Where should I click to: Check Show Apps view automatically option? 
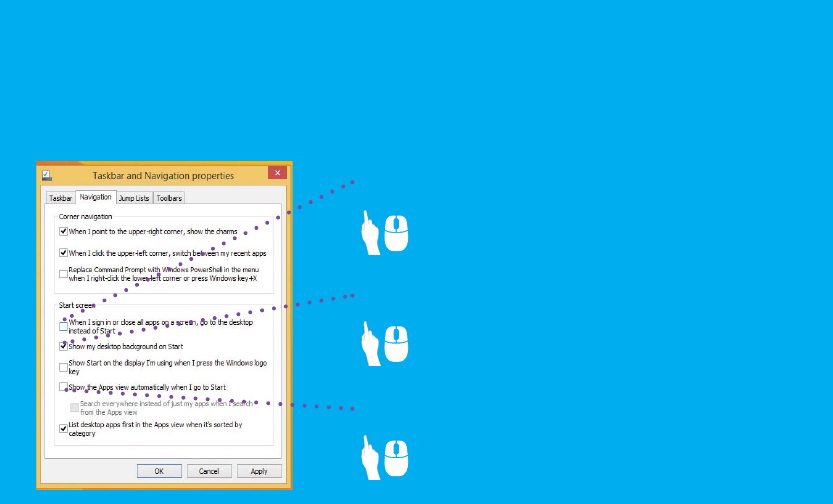(63, 387)
